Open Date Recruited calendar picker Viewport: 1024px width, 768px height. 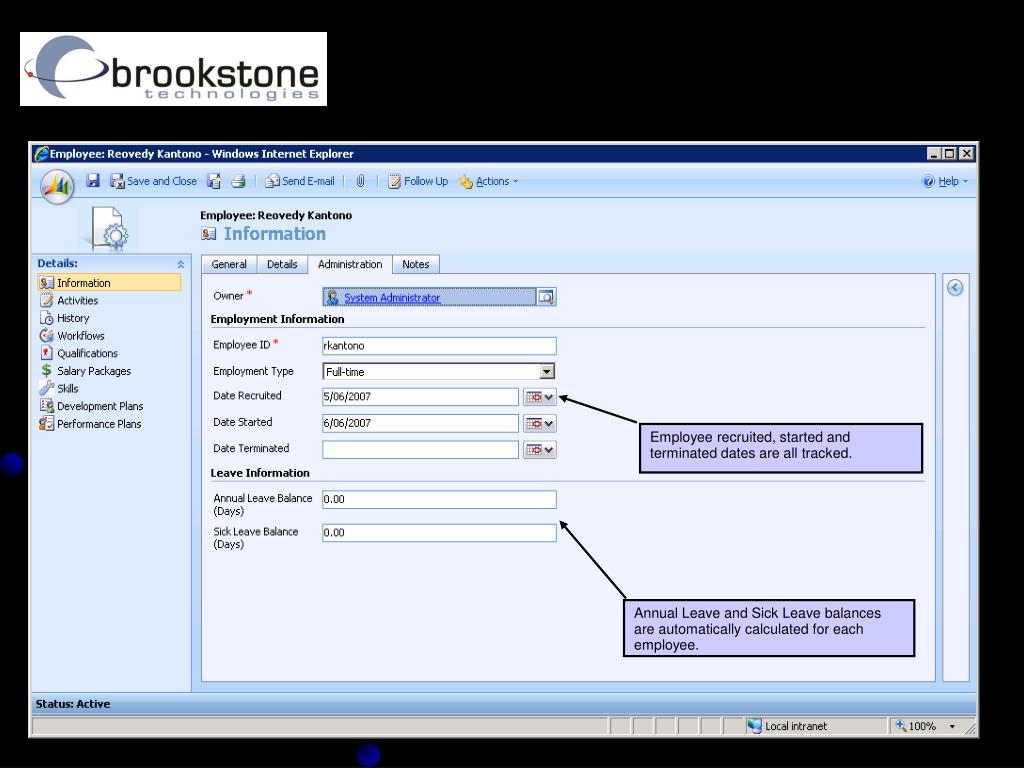click(x=539, y=396)
